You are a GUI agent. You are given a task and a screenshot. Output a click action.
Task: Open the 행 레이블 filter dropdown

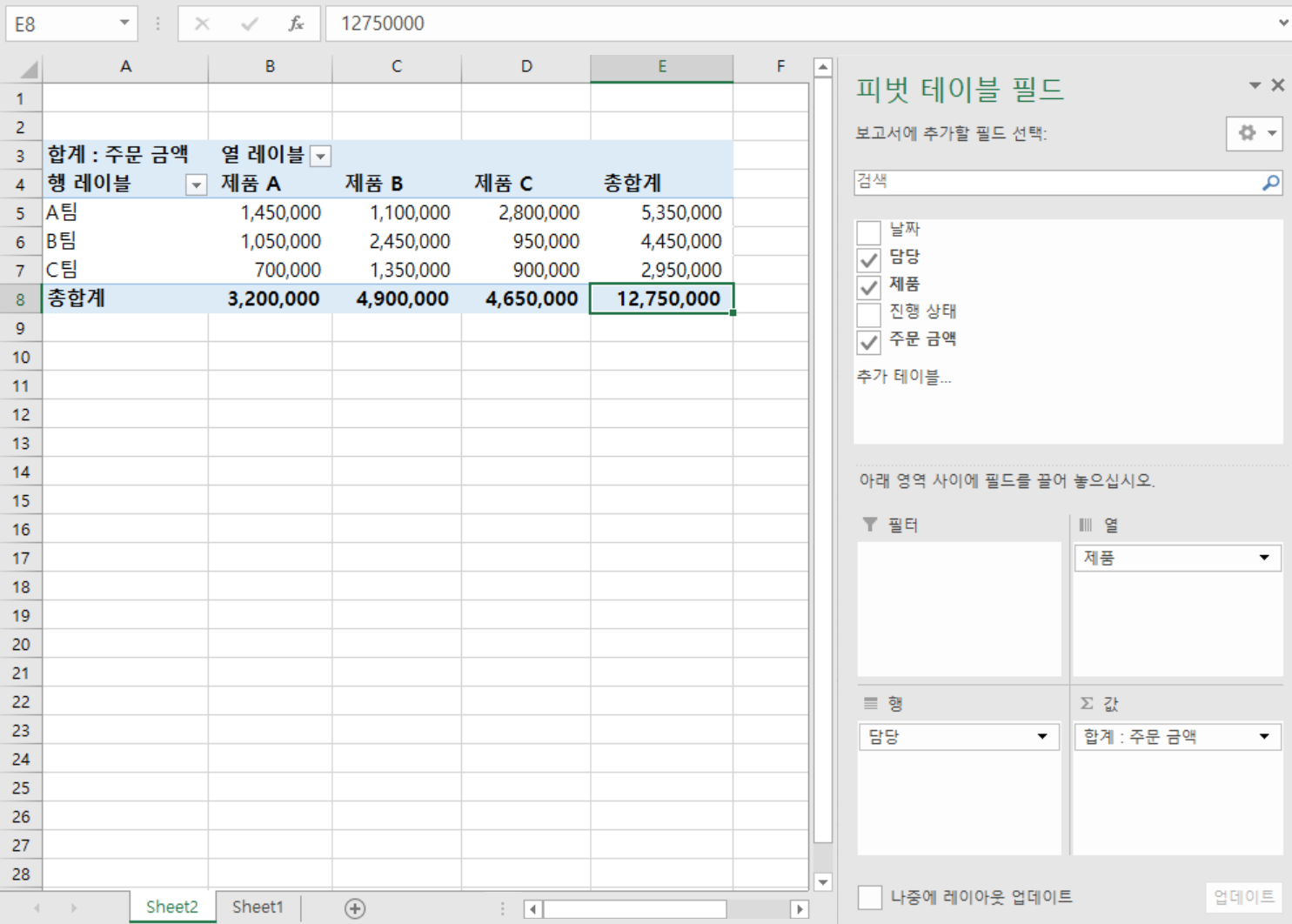point(197,184)
